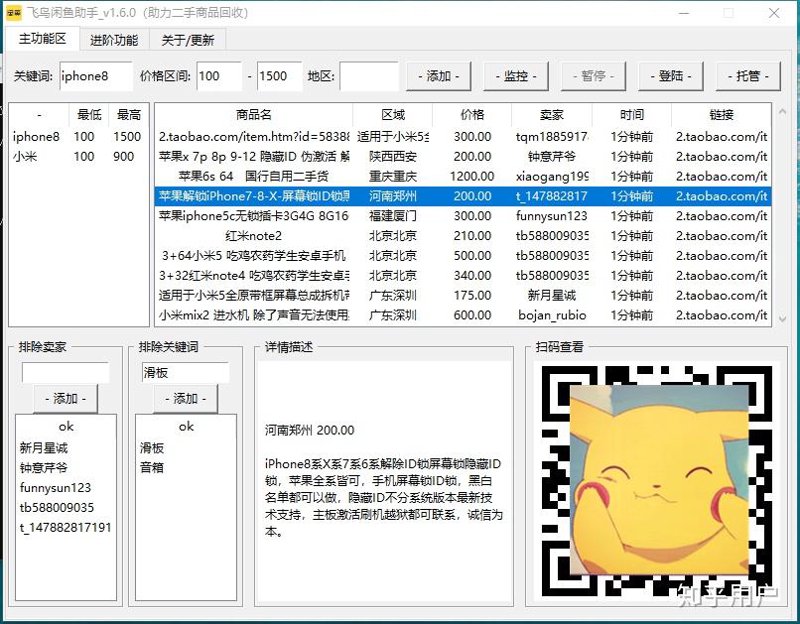
Task: Select the 3+64小米5 product row
Action: (x=463, y=256)
